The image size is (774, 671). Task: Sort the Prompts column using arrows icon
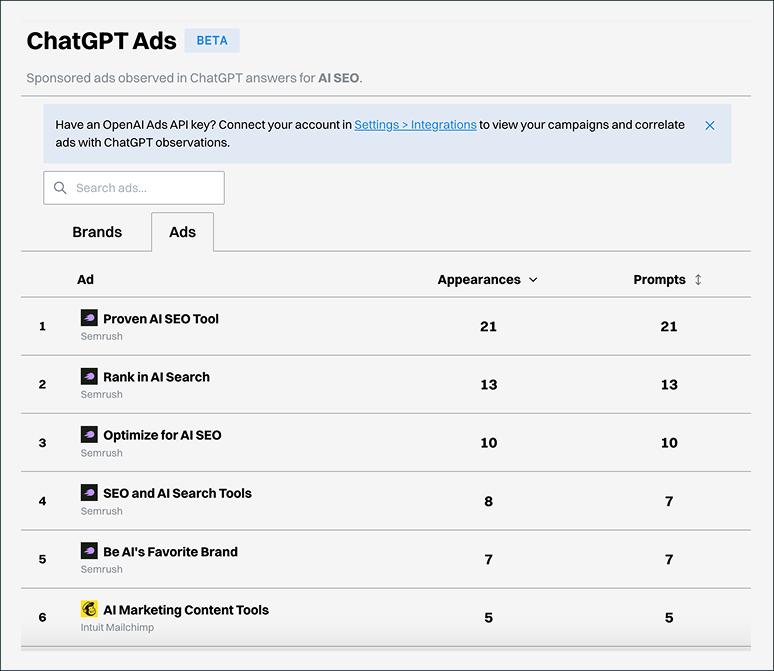pyautogui.click(x=698, y=279)
